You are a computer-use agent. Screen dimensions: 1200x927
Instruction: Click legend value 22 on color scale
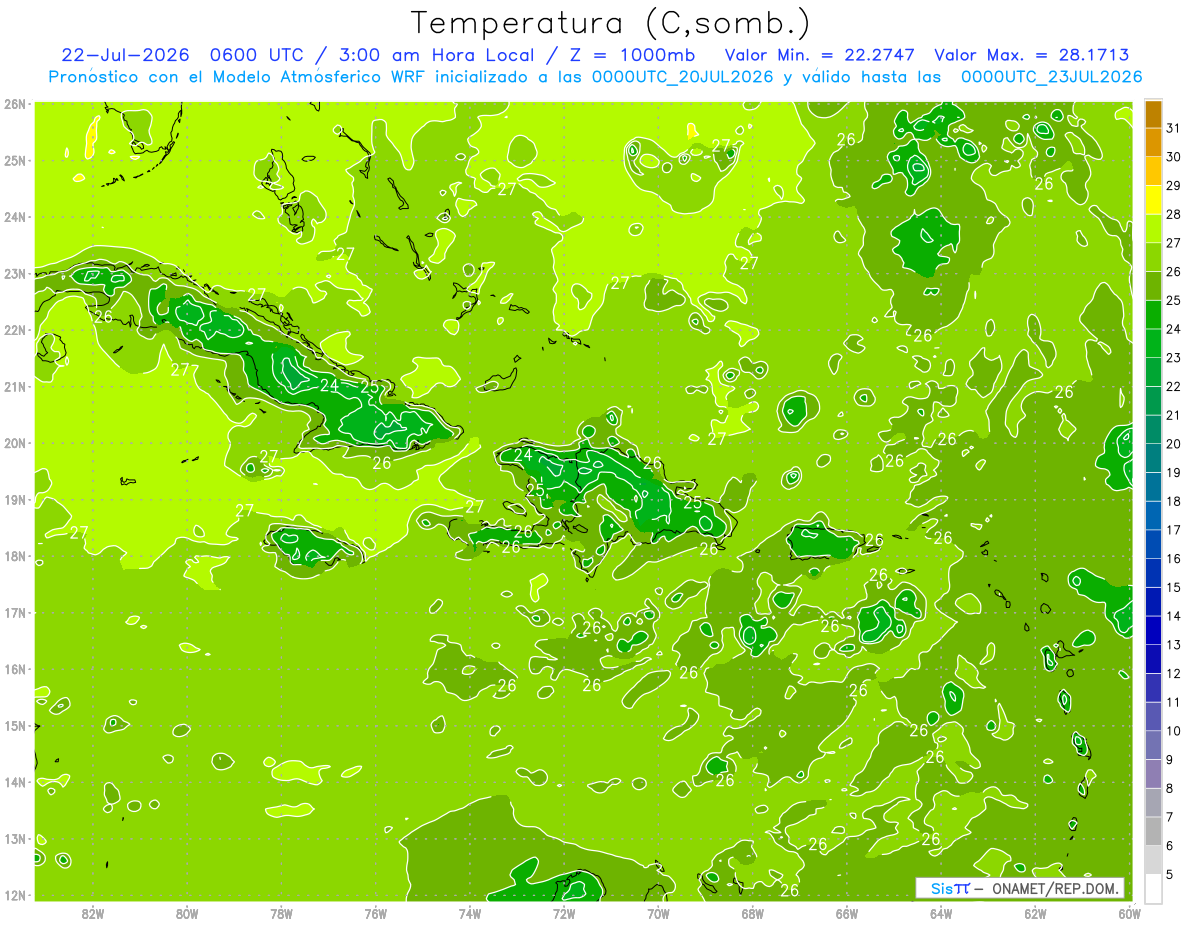[x=1173, y=387]
